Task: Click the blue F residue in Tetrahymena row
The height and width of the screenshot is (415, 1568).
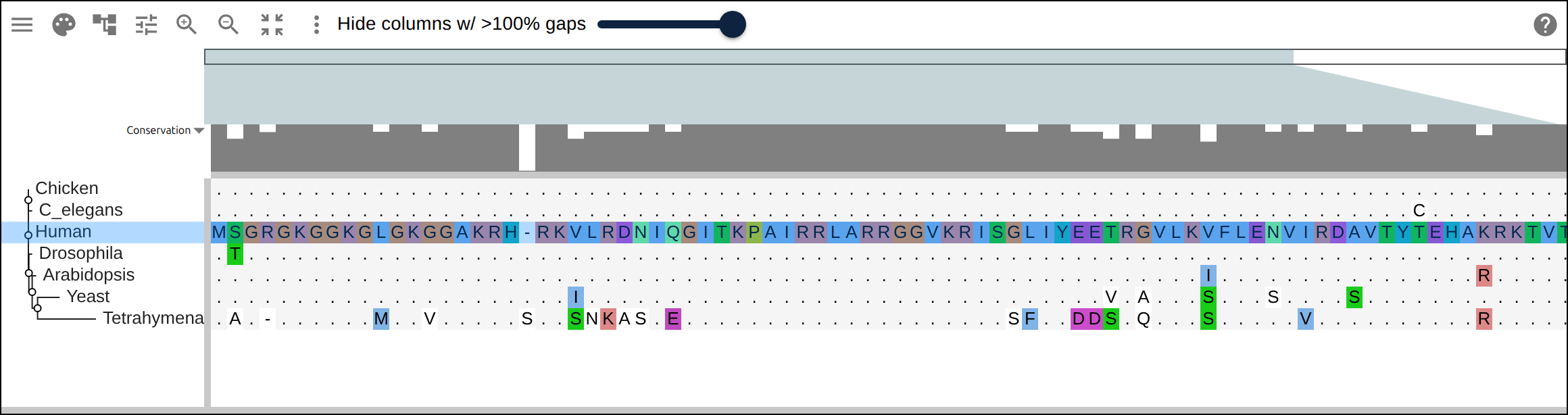Action: pos(1030,319)
